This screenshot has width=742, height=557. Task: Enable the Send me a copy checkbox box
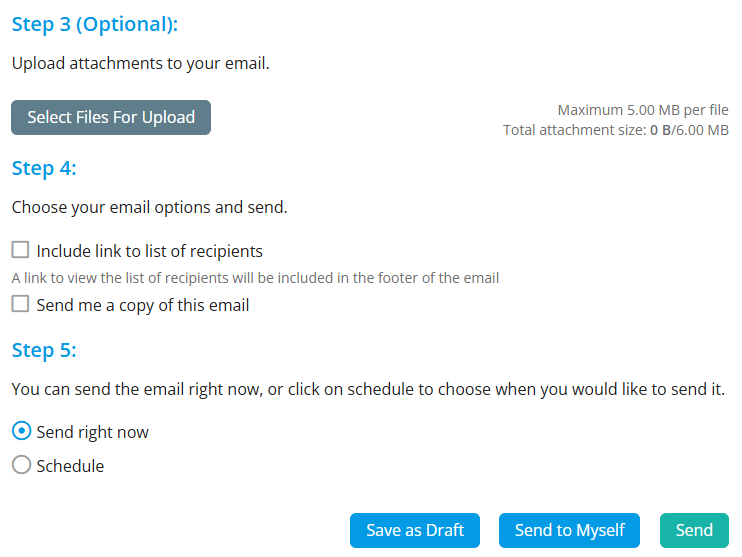point(21,305)
